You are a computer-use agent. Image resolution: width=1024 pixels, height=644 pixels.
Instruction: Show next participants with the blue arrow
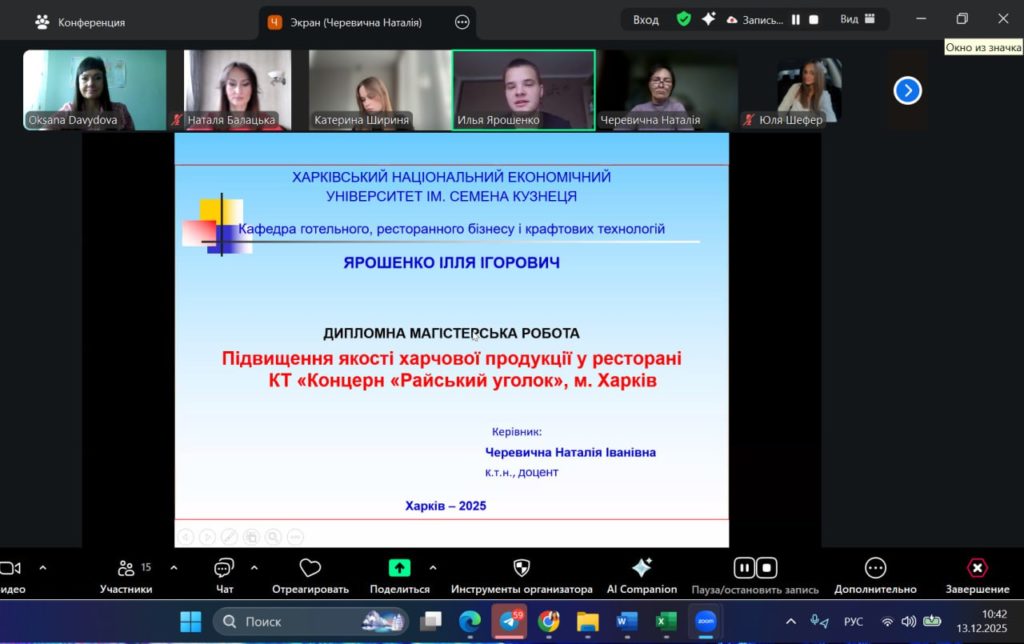pyautogui.click(x=907, y=91)
